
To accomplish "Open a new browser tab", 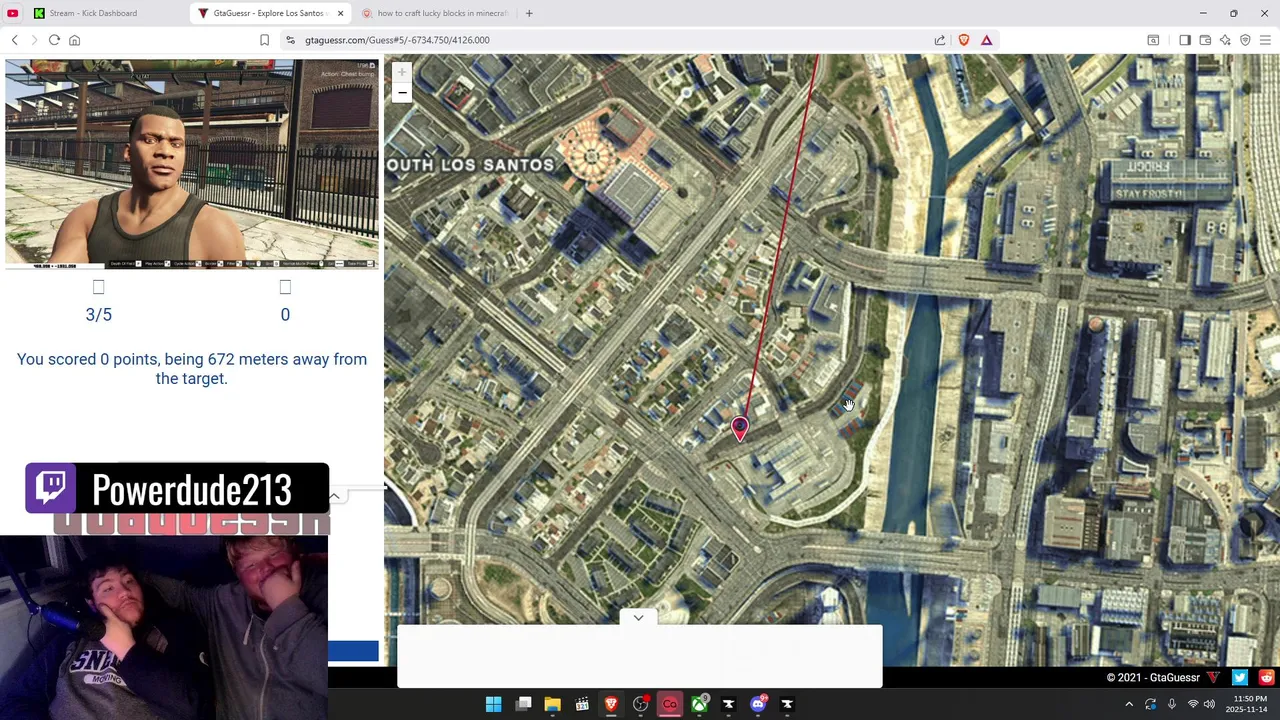I will [x=529, y=13].
